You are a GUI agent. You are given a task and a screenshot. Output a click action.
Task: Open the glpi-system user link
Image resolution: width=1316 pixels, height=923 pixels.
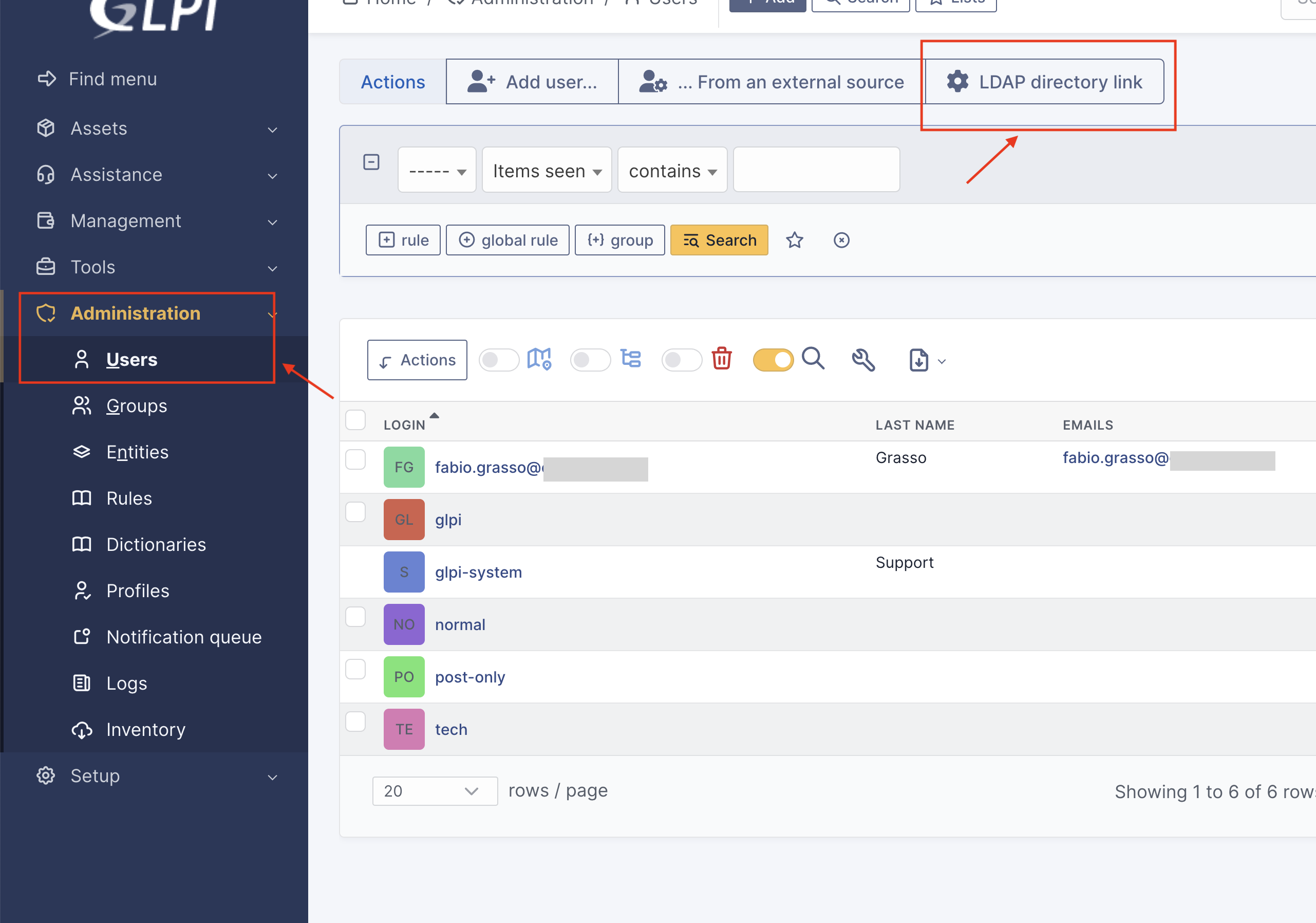click(478, 572)
